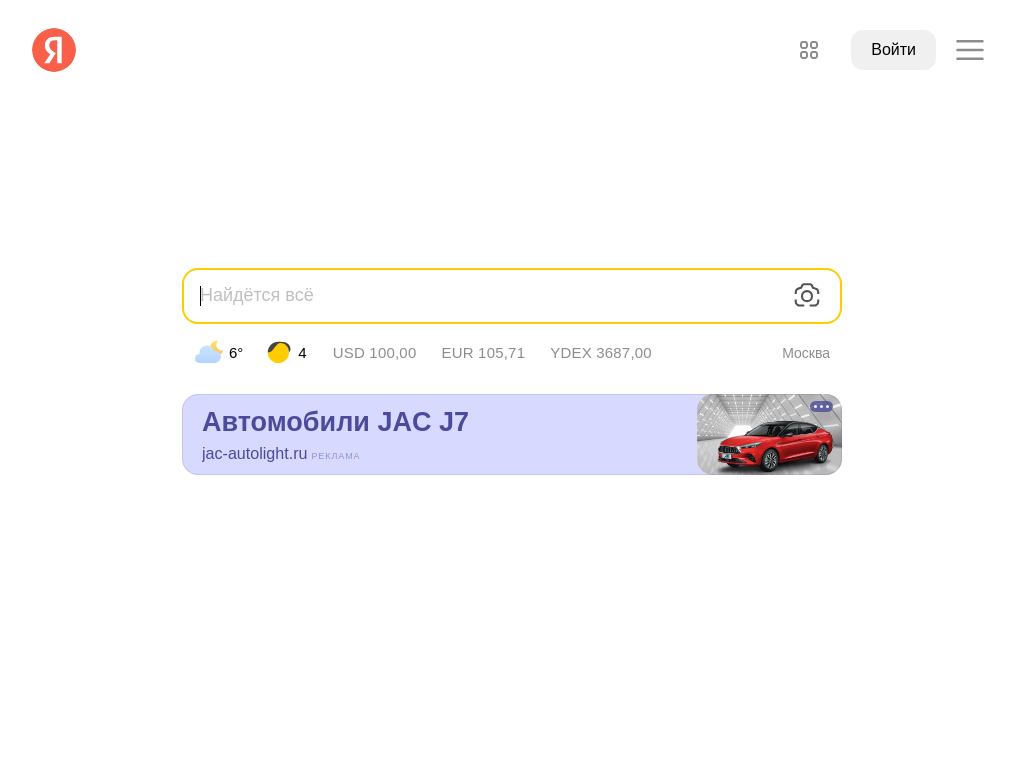Open the USD 100,00 exchange rate
This screenshot has height=768, width=1024.
coord(374,353)
